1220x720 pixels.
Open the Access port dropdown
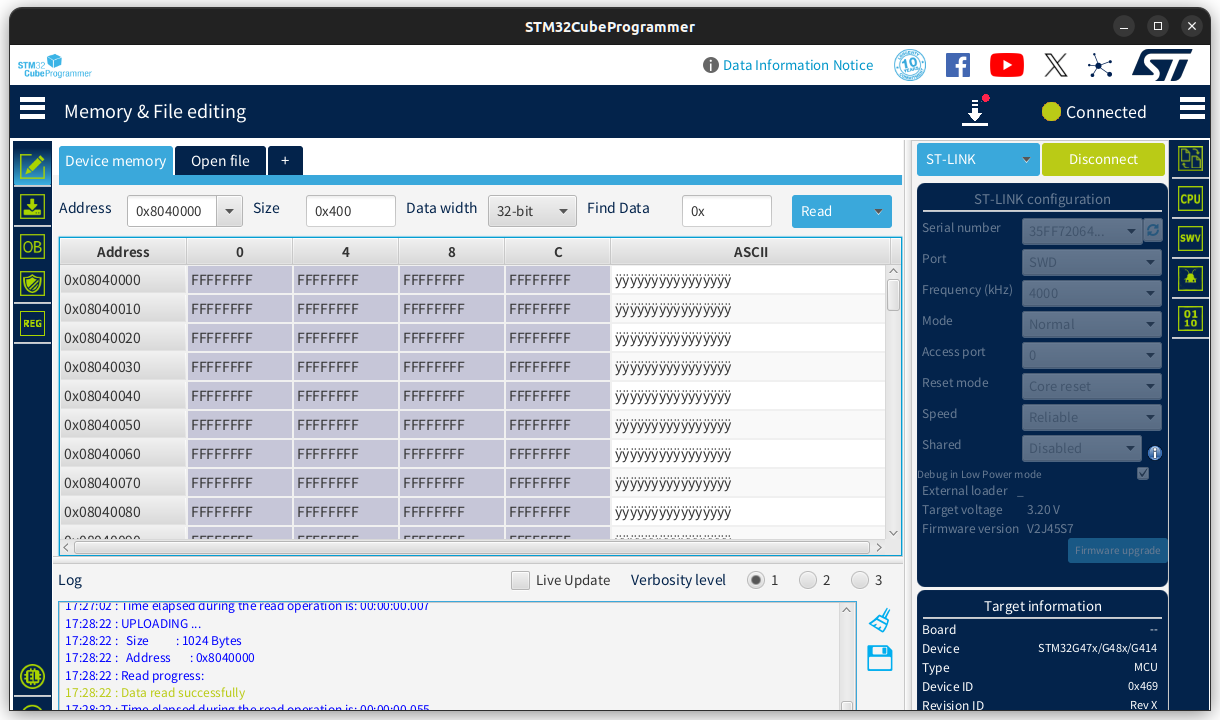[1092, 355]
